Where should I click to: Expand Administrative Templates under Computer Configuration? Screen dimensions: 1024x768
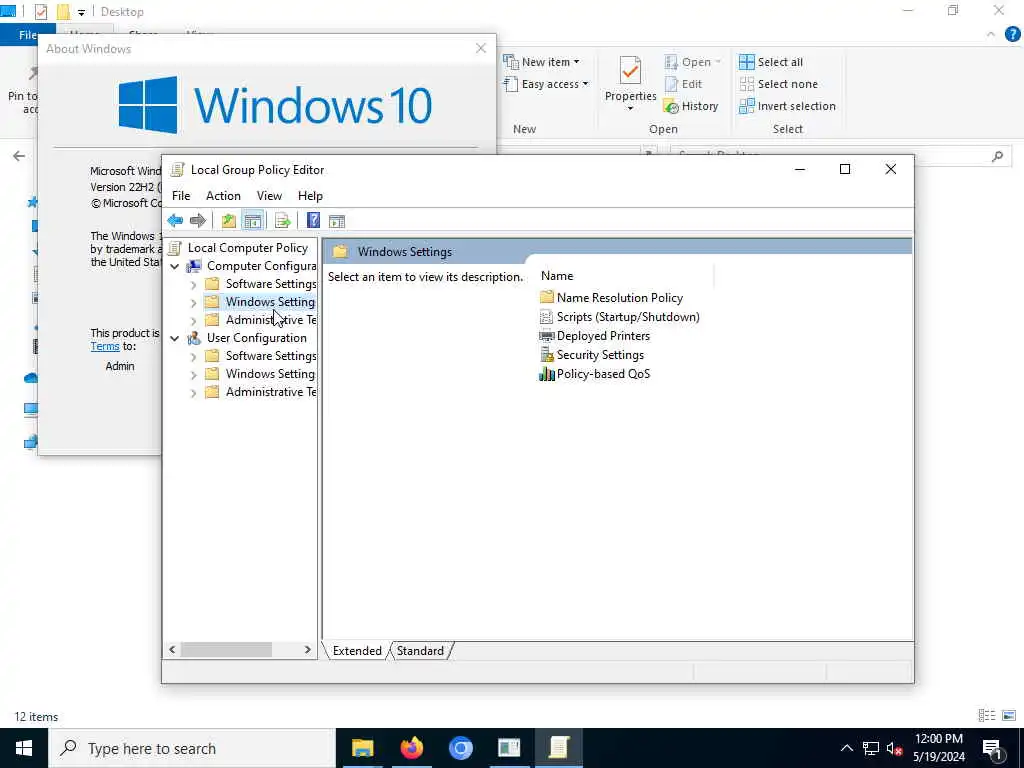coord(193,321)
